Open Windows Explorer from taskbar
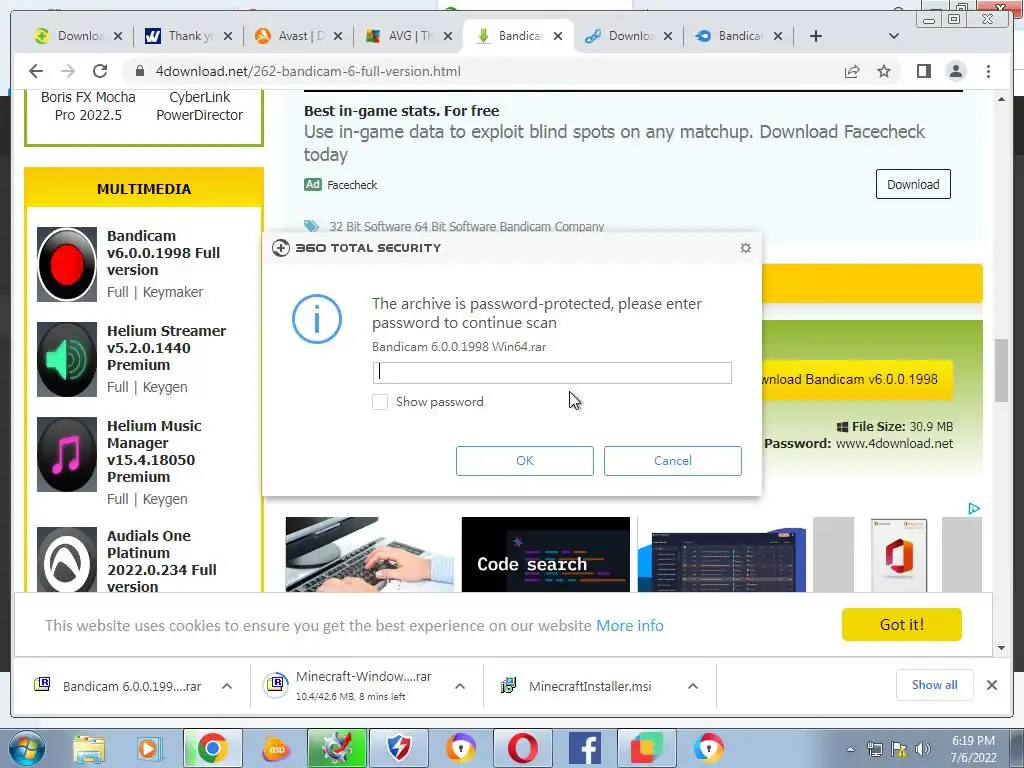The image size is (1024, 768). click(89, 748)
